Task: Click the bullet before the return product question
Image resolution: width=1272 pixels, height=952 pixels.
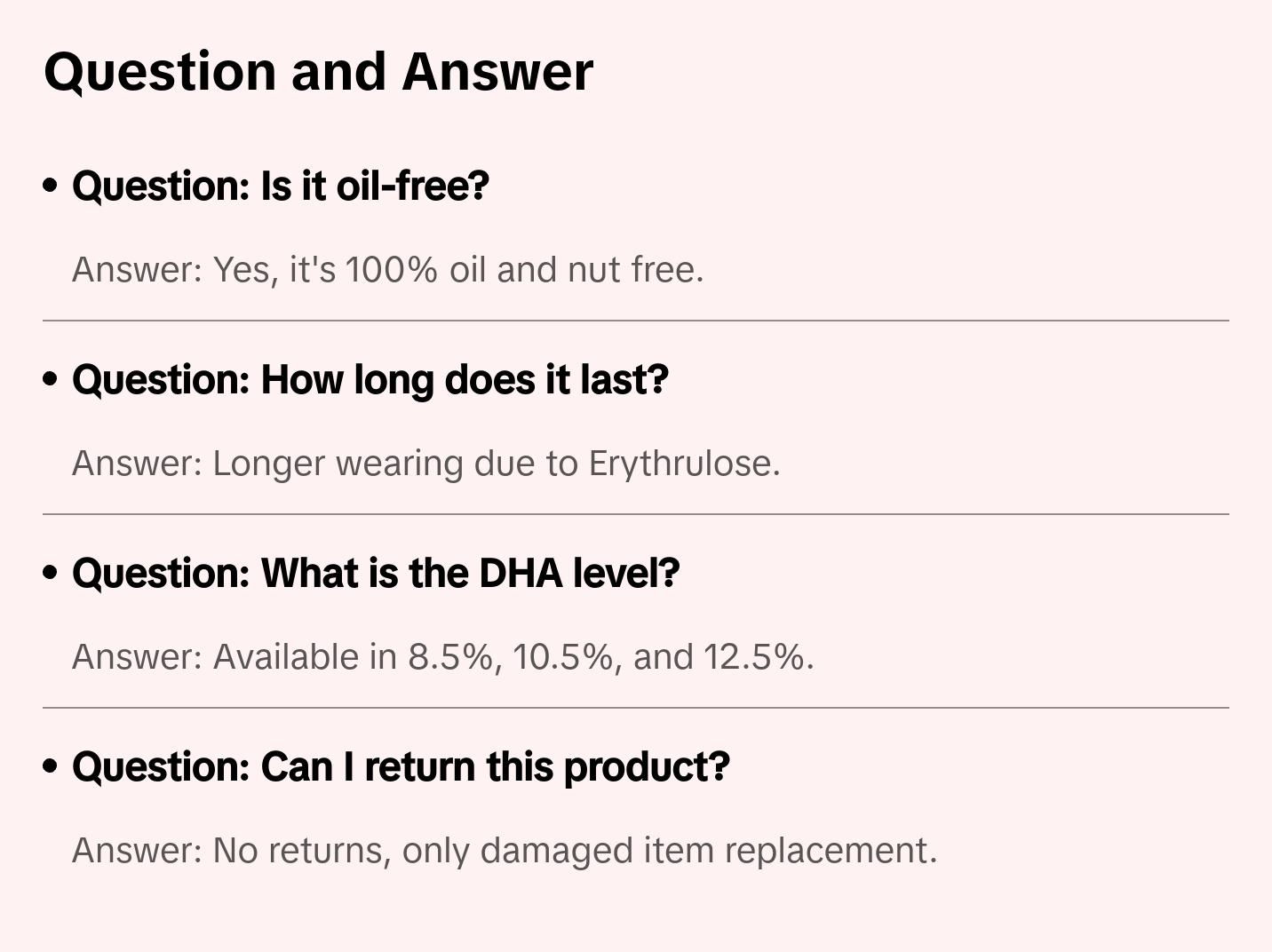Action: pyautogui.click(x=51, y=766)
